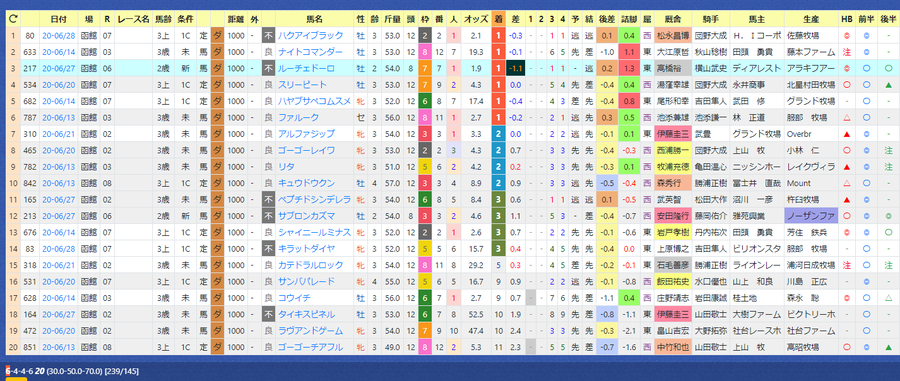The width and height of the screenshot is (900, 381).
Task: Click the HB ◎ mark in ハクアイブラック row
Action: [x=846, y=36]
